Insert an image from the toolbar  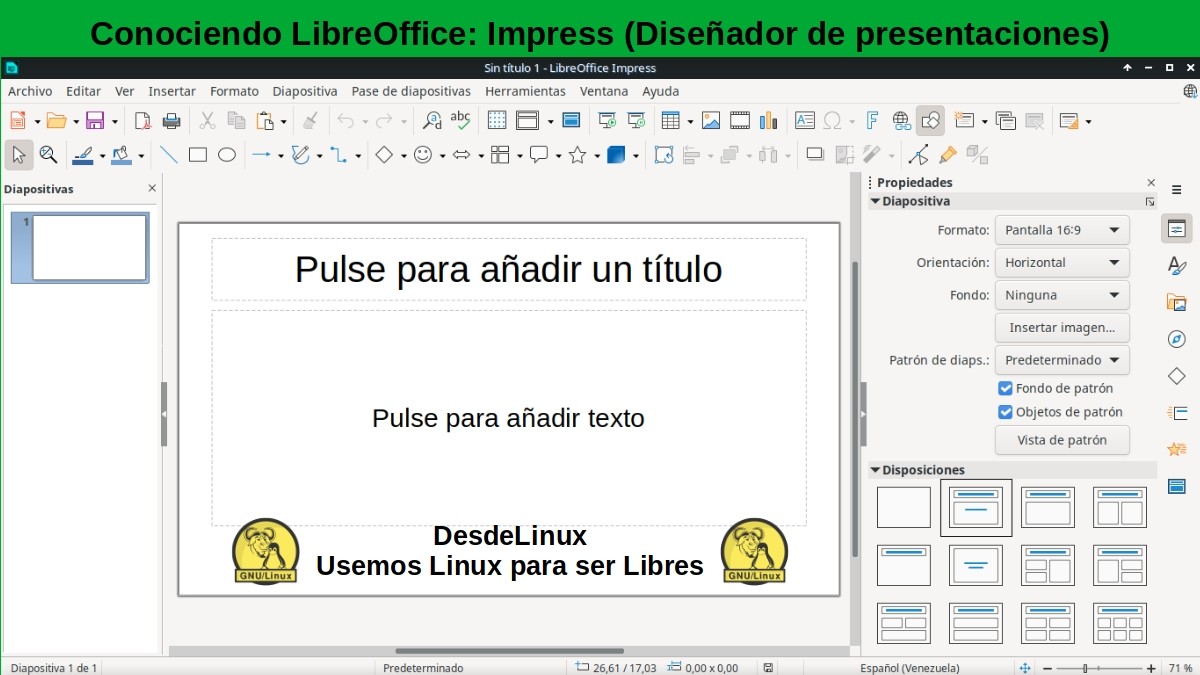[712, 120]
